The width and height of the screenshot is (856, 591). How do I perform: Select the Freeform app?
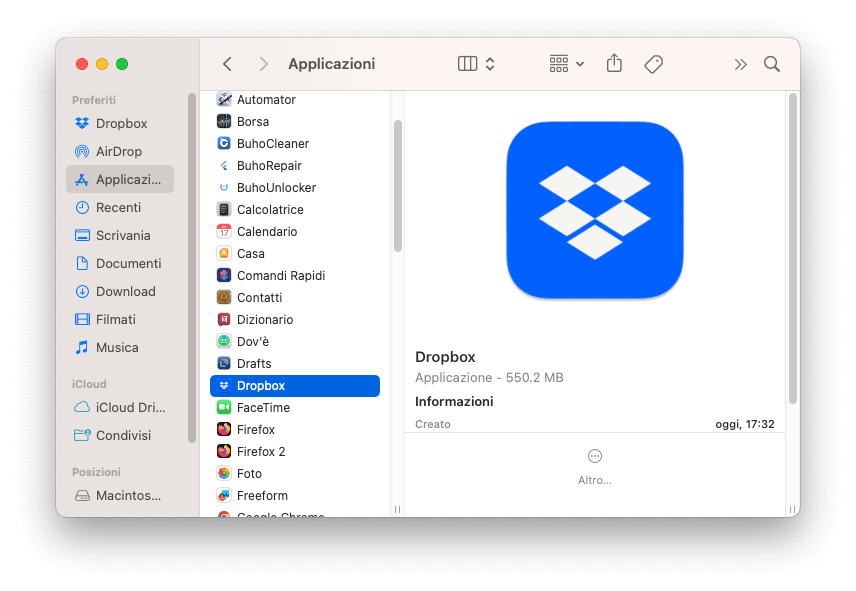[x=295, y=496]
